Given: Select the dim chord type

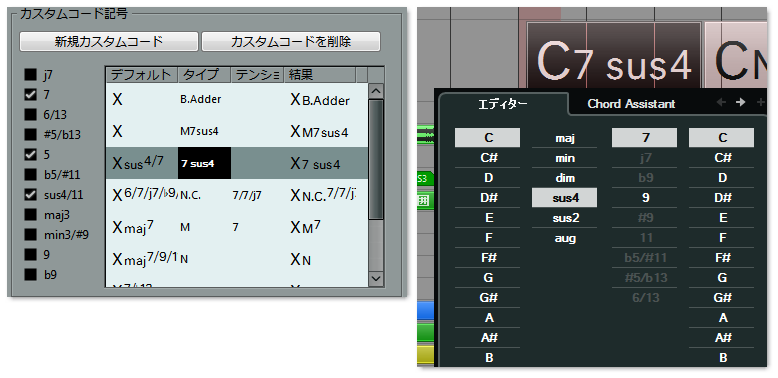Looking at the screenshot, I should 565,178.
